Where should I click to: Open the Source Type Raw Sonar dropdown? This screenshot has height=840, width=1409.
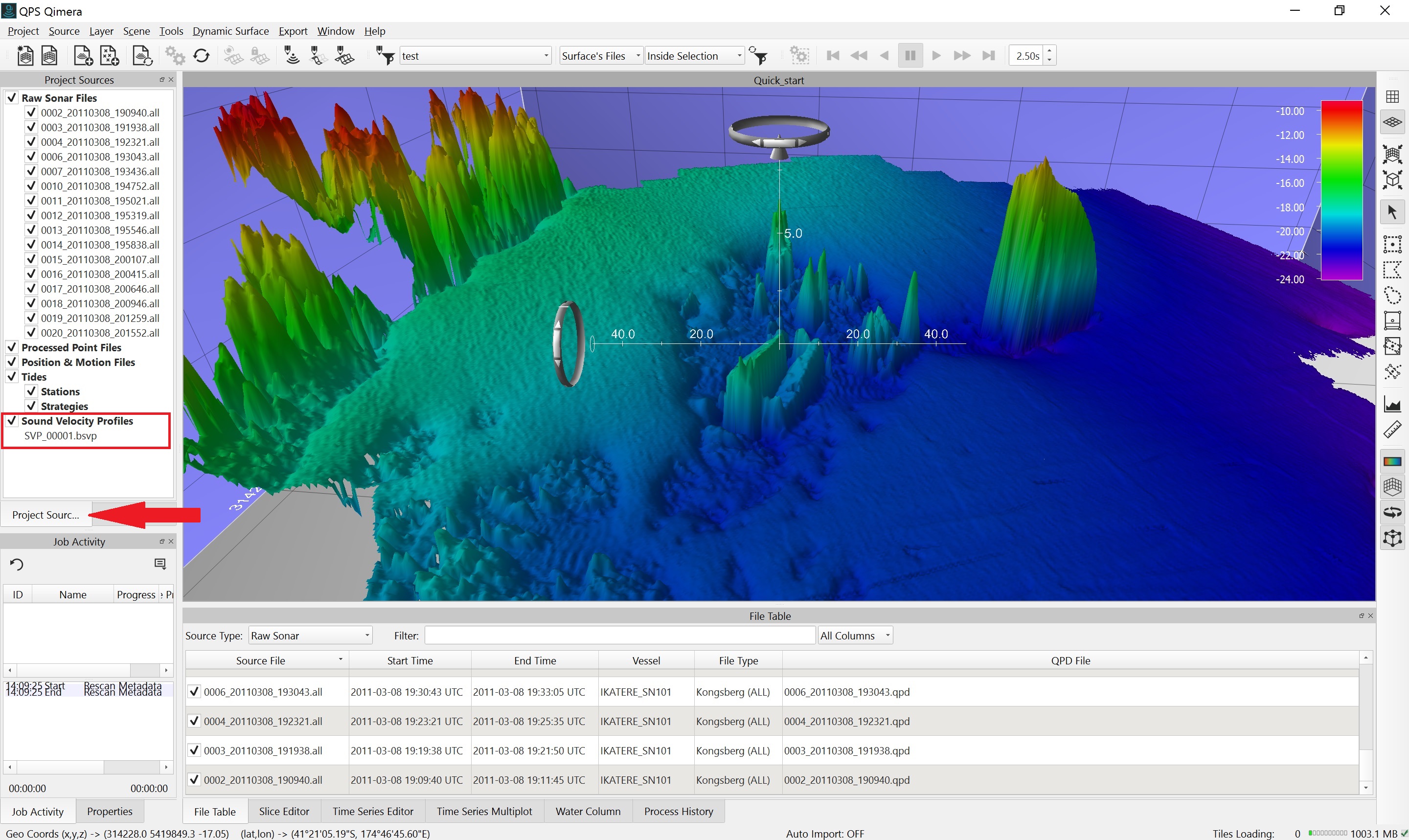tap(310, 636)
